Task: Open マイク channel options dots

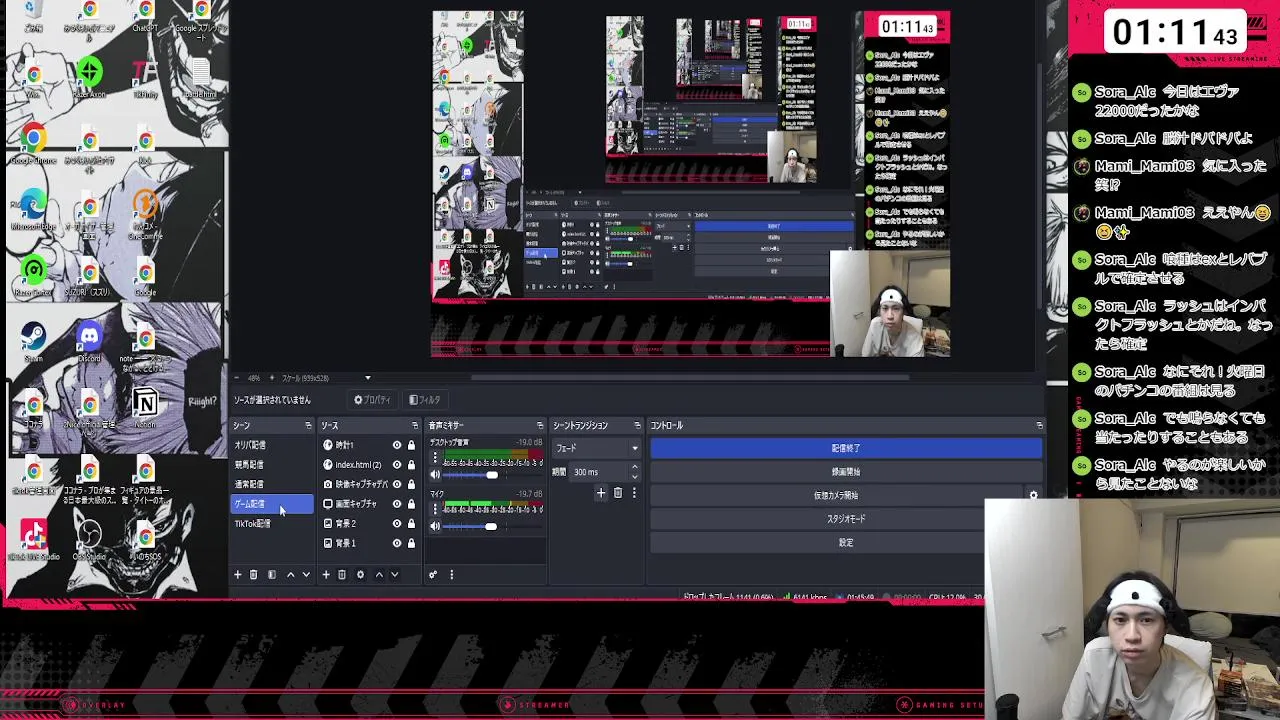Action: click(x=434, y=509)
